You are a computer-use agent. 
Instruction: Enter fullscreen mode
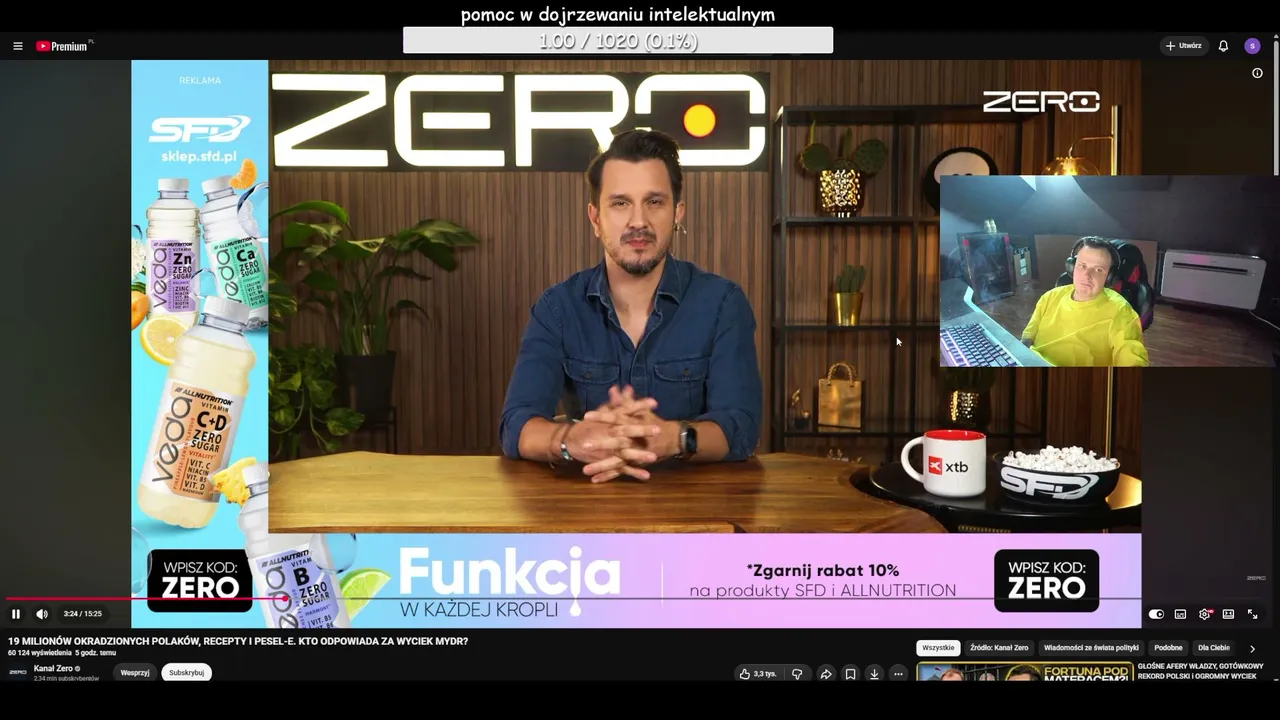coord(1252,614)
